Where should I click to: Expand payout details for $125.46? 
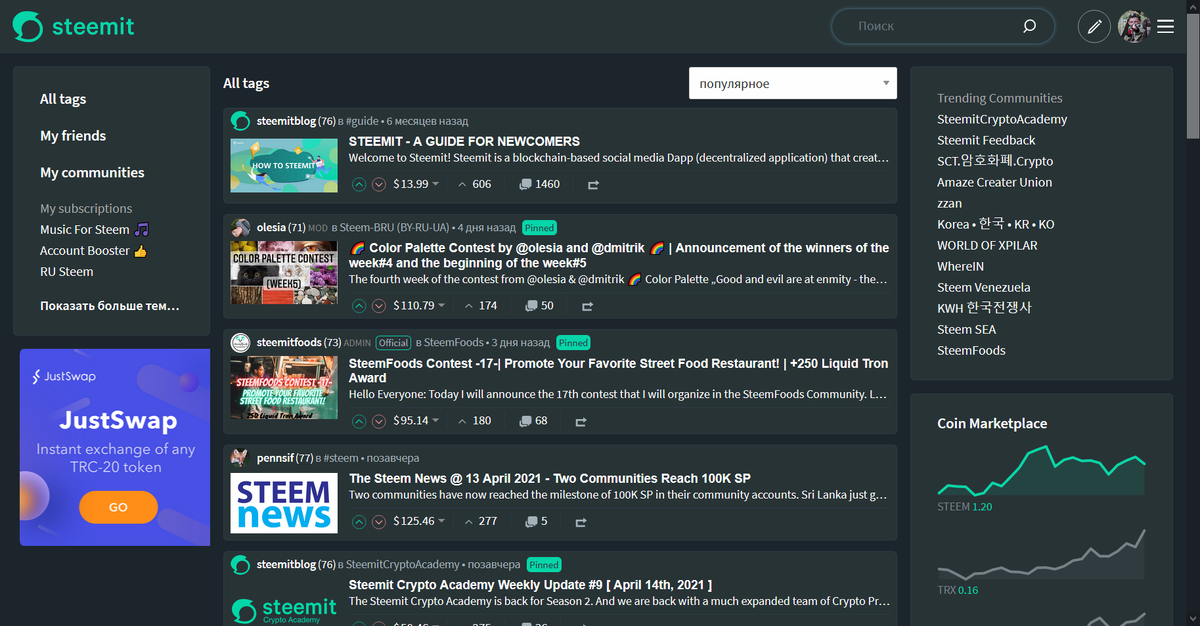click(421, 521)
